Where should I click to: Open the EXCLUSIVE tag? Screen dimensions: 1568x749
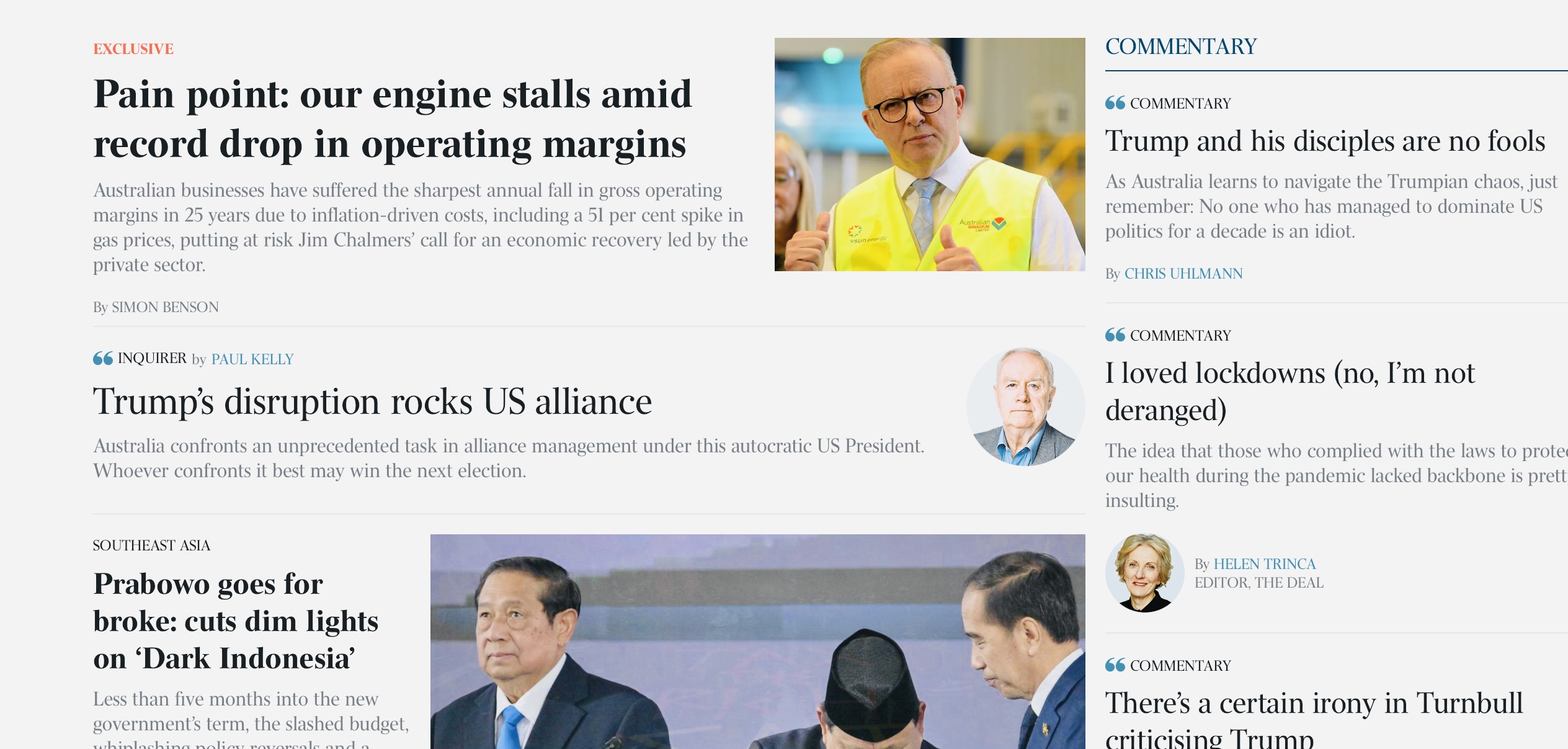tap(133, 49)
